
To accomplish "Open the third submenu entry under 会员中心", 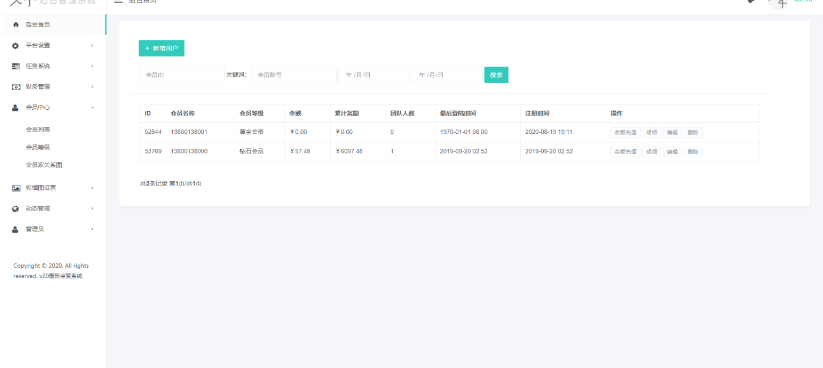I will point(44,165).
